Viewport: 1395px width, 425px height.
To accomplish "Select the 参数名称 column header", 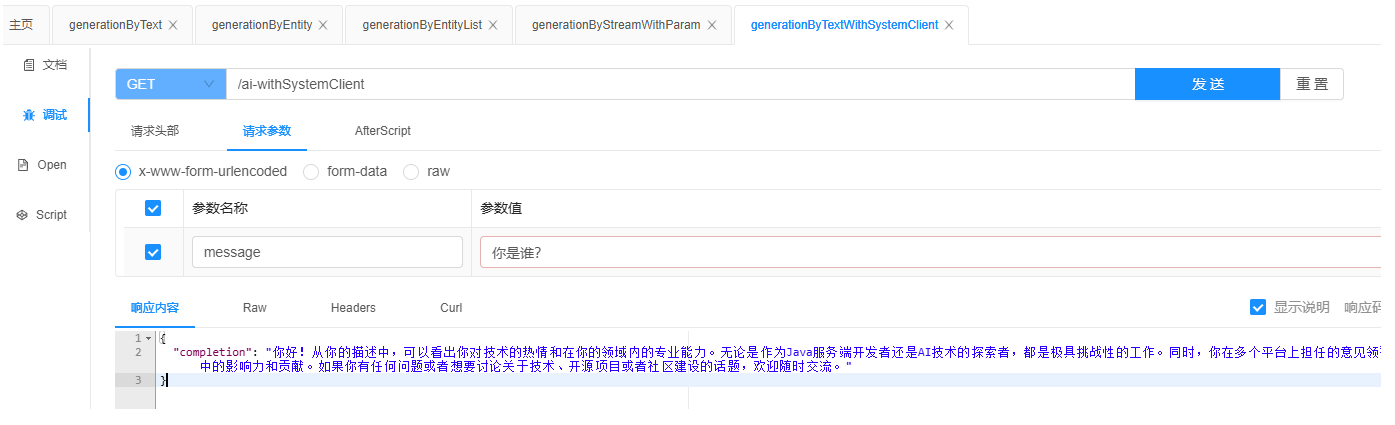I will (x=220, y=208).
